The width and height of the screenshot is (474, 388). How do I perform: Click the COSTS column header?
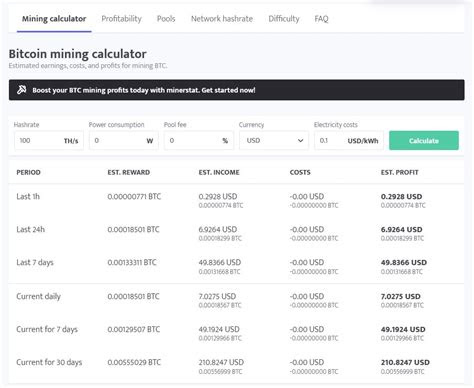[x=300, y=172]
